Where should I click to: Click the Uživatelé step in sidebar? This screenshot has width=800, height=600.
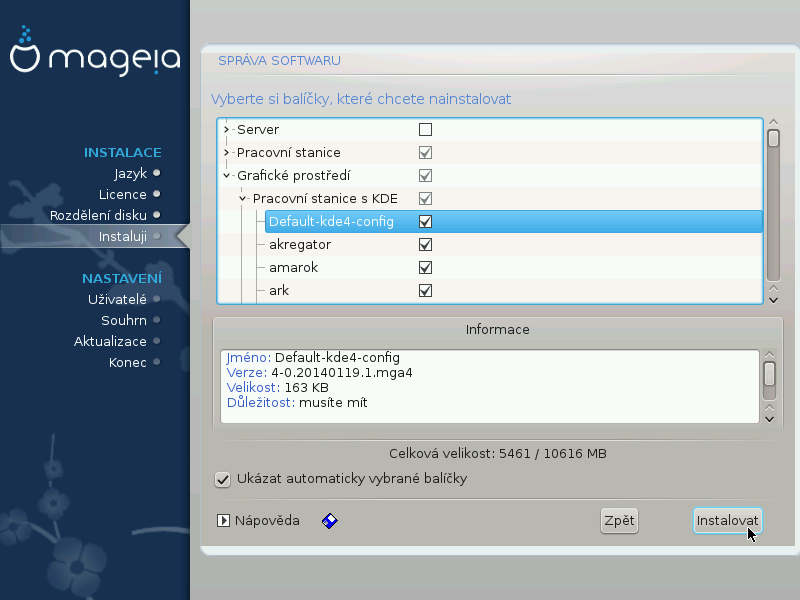tap(117, 299)
